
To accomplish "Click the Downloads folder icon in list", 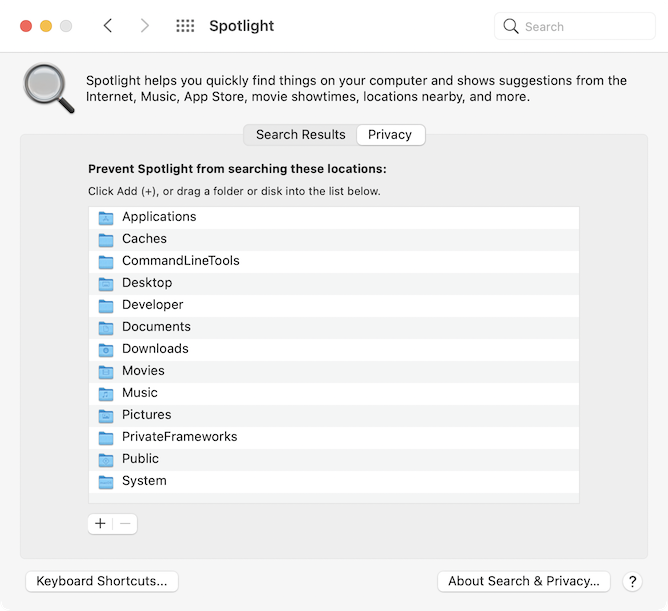I will (x=106, y=349).
